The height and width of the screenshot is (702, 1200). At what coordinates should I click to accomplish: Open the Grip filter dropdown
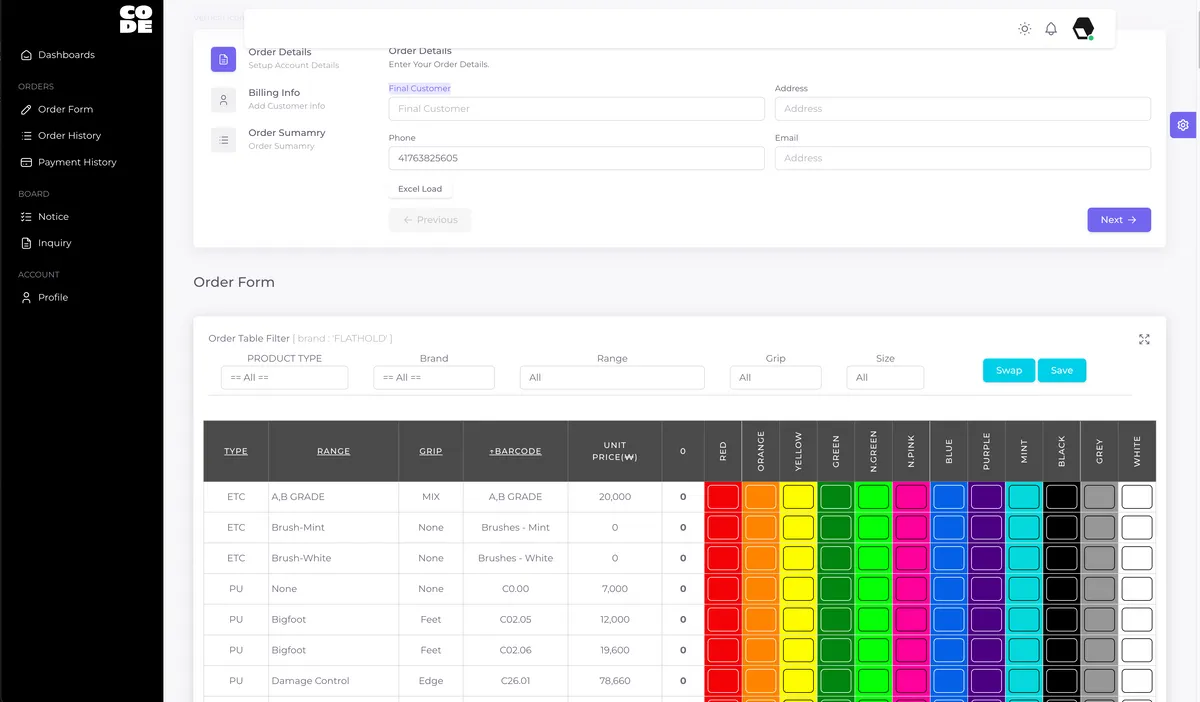pos(775,377)
